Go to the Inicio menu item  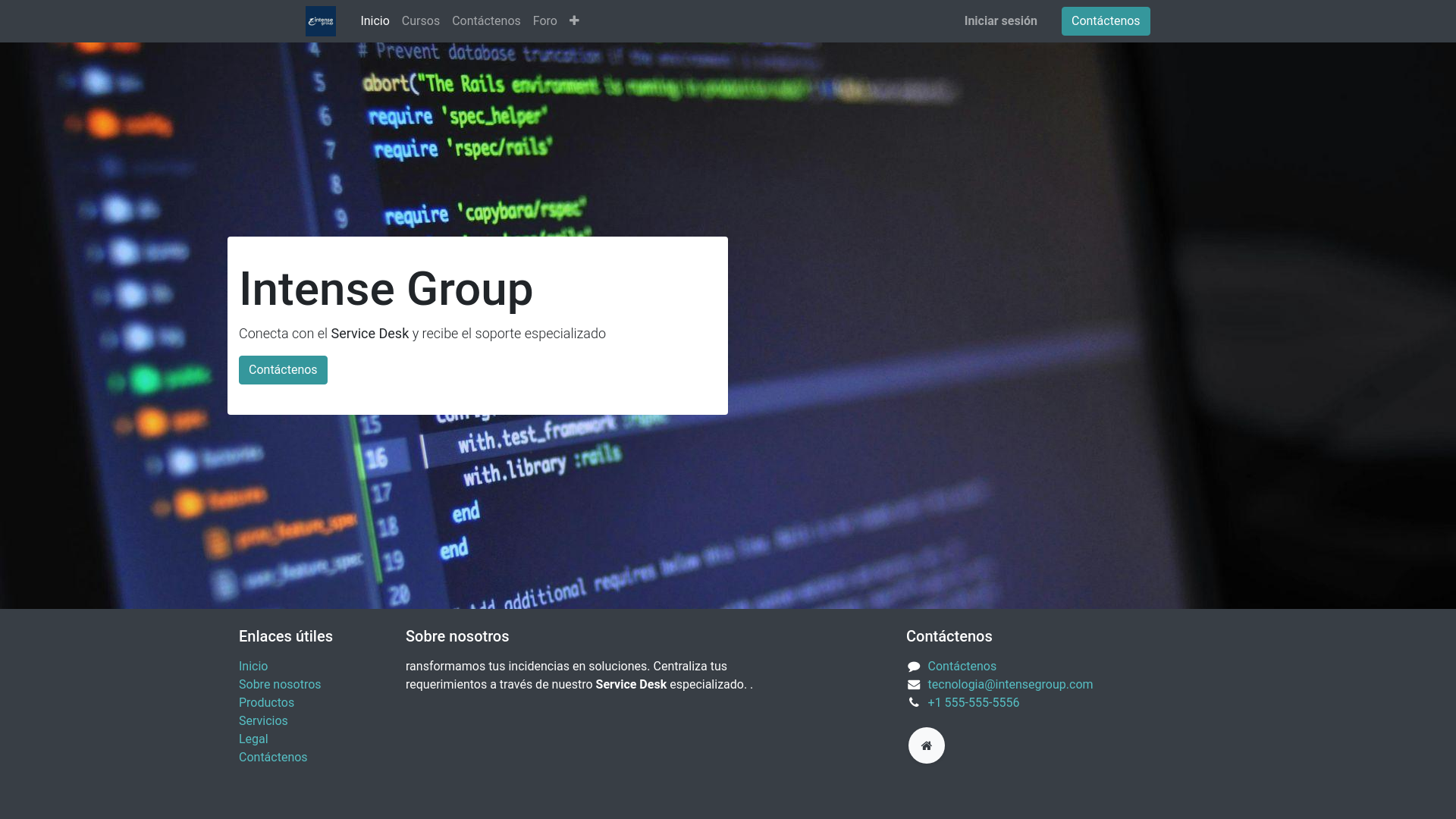point(375,21)
